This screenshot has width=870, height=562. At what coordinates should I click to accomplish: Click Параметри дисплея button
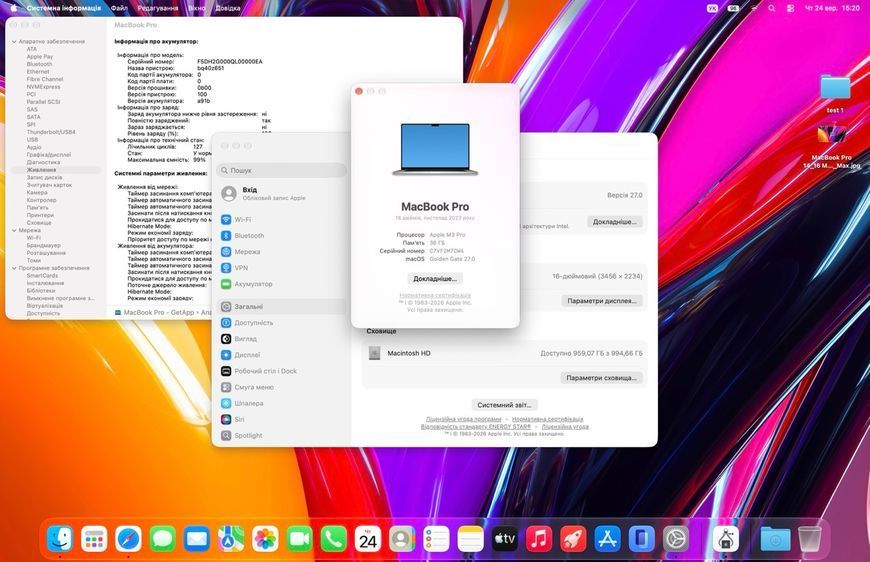point(602,301)
